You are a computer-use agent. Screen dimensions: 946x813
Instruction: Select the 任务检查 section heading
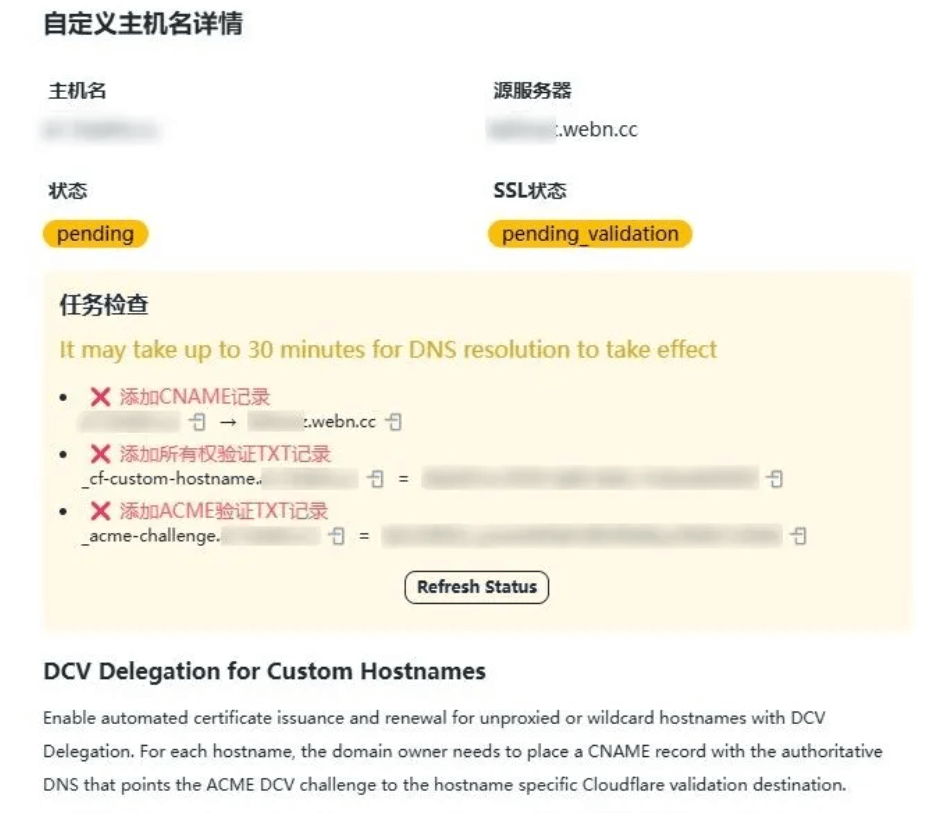pos(105,306)
